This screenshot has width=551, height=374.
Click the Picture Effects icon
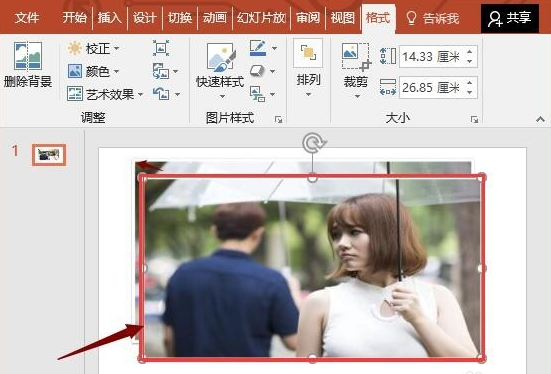[257, 71]
